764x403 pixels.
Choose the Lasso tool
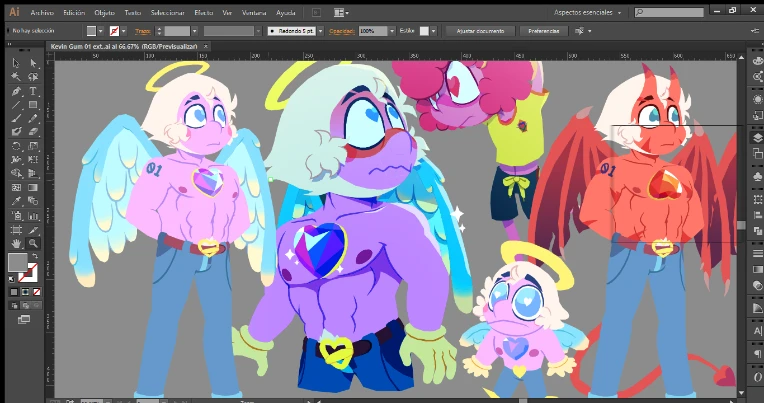coord(33,77)
